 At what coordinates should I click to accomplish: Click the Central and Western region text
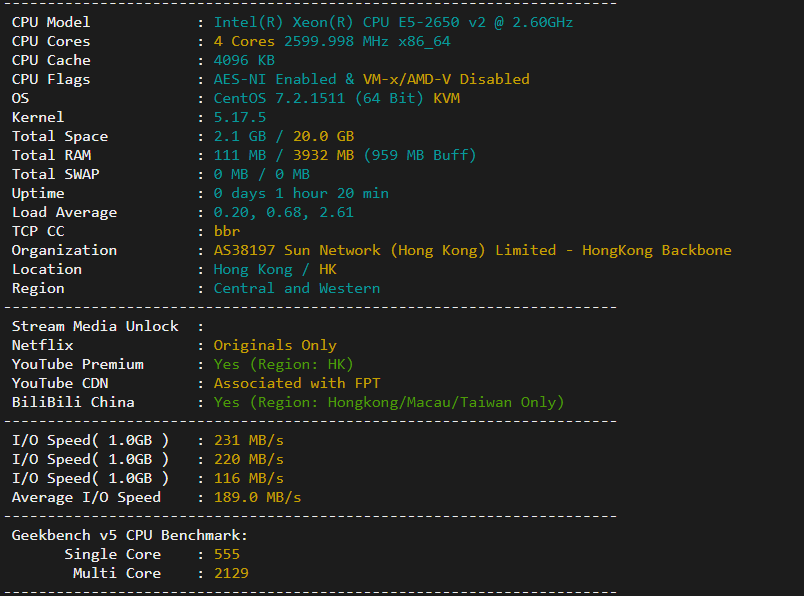coord(297,288)
